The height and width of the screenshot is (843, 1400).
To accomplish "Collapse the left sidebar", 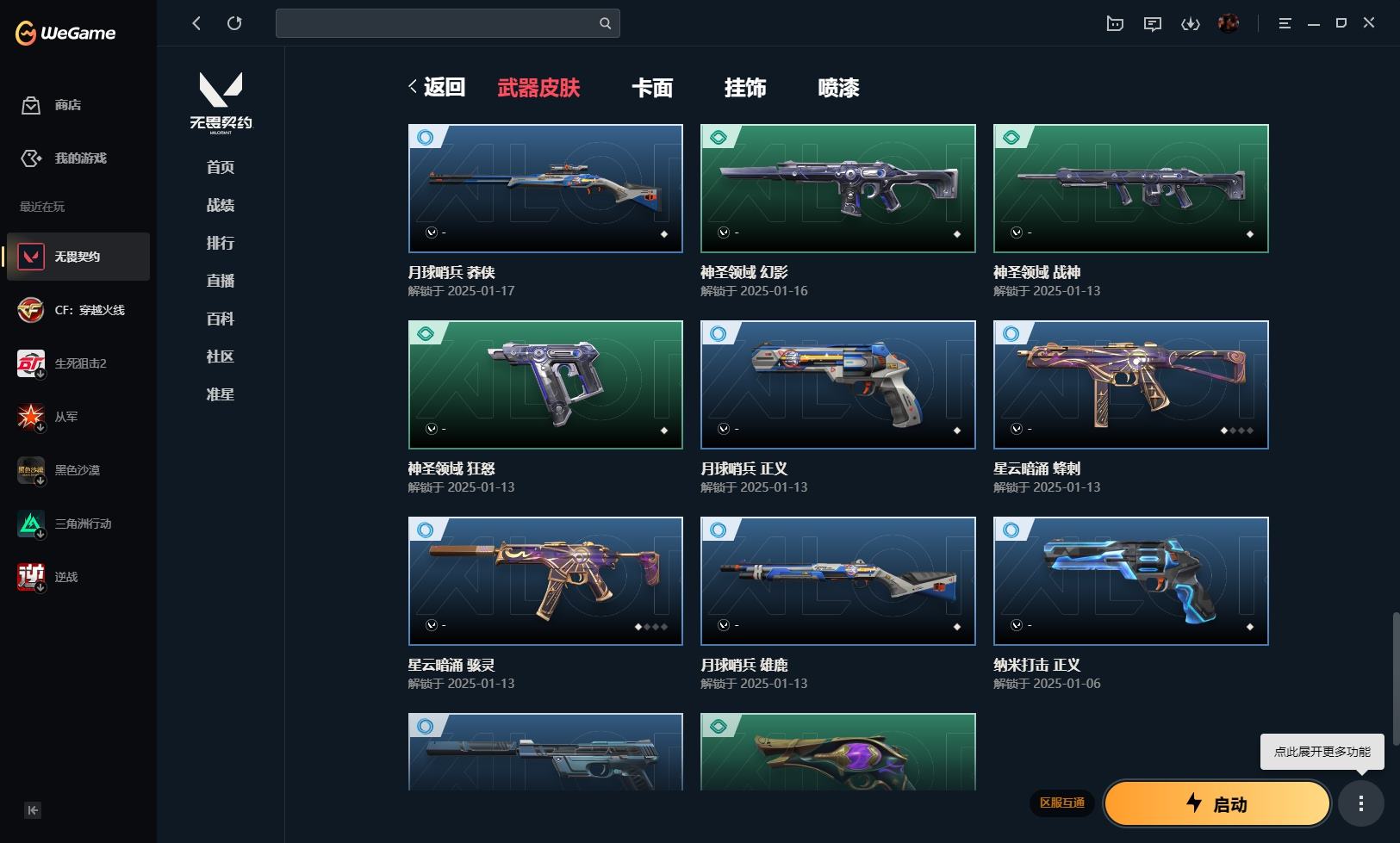I will [33, 810].
